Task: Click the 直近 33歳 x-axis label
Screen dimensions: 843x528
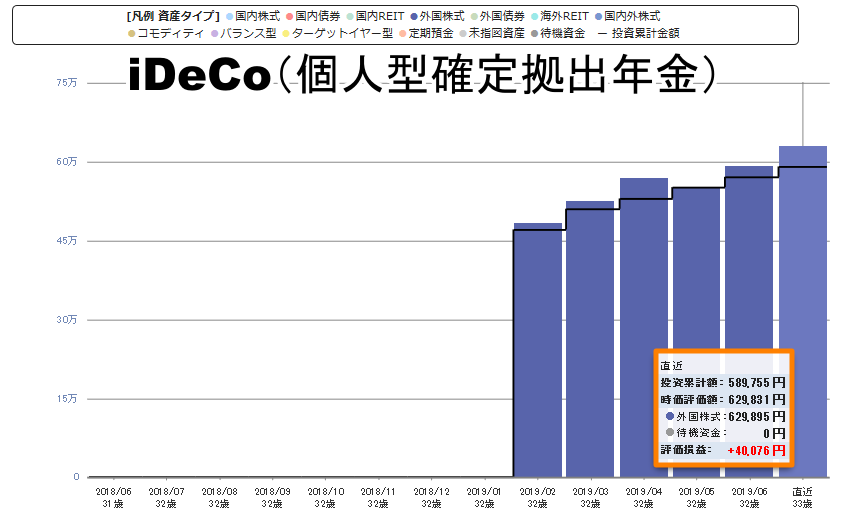Action: pyautogui.click(x=803, y=497)
